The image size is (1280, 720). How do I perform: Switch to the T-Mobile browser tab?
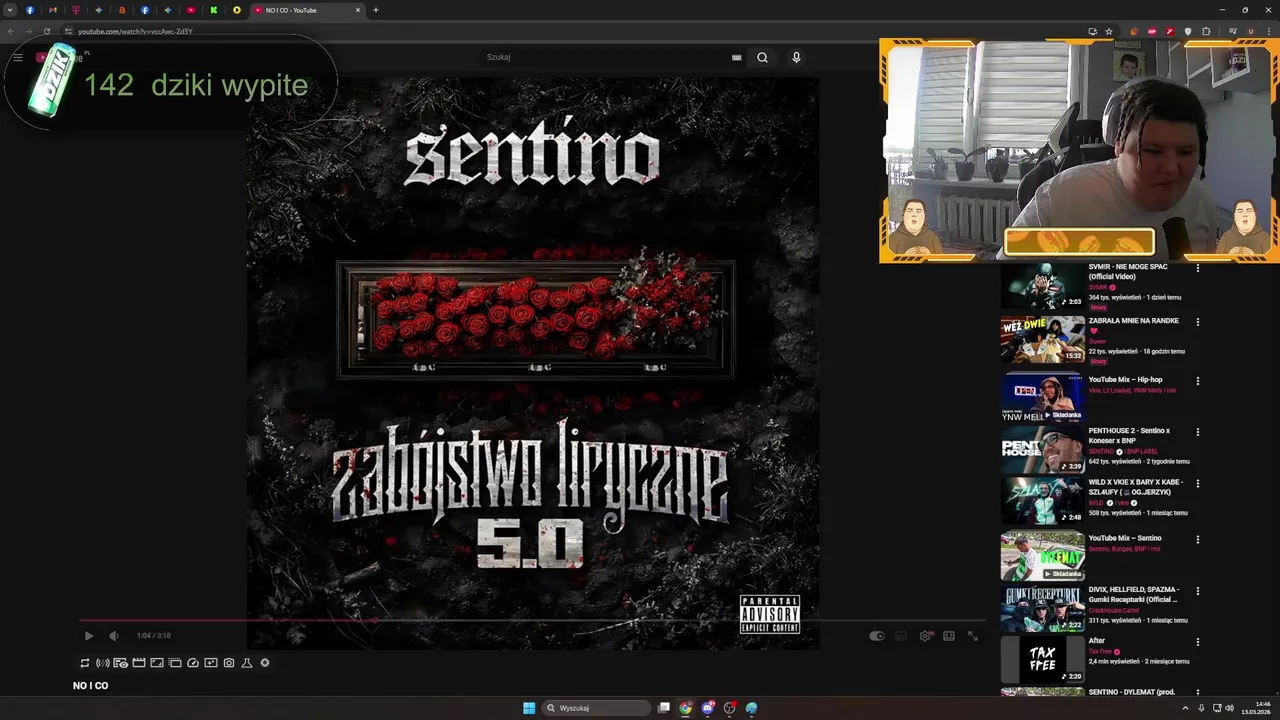[76, 10]
